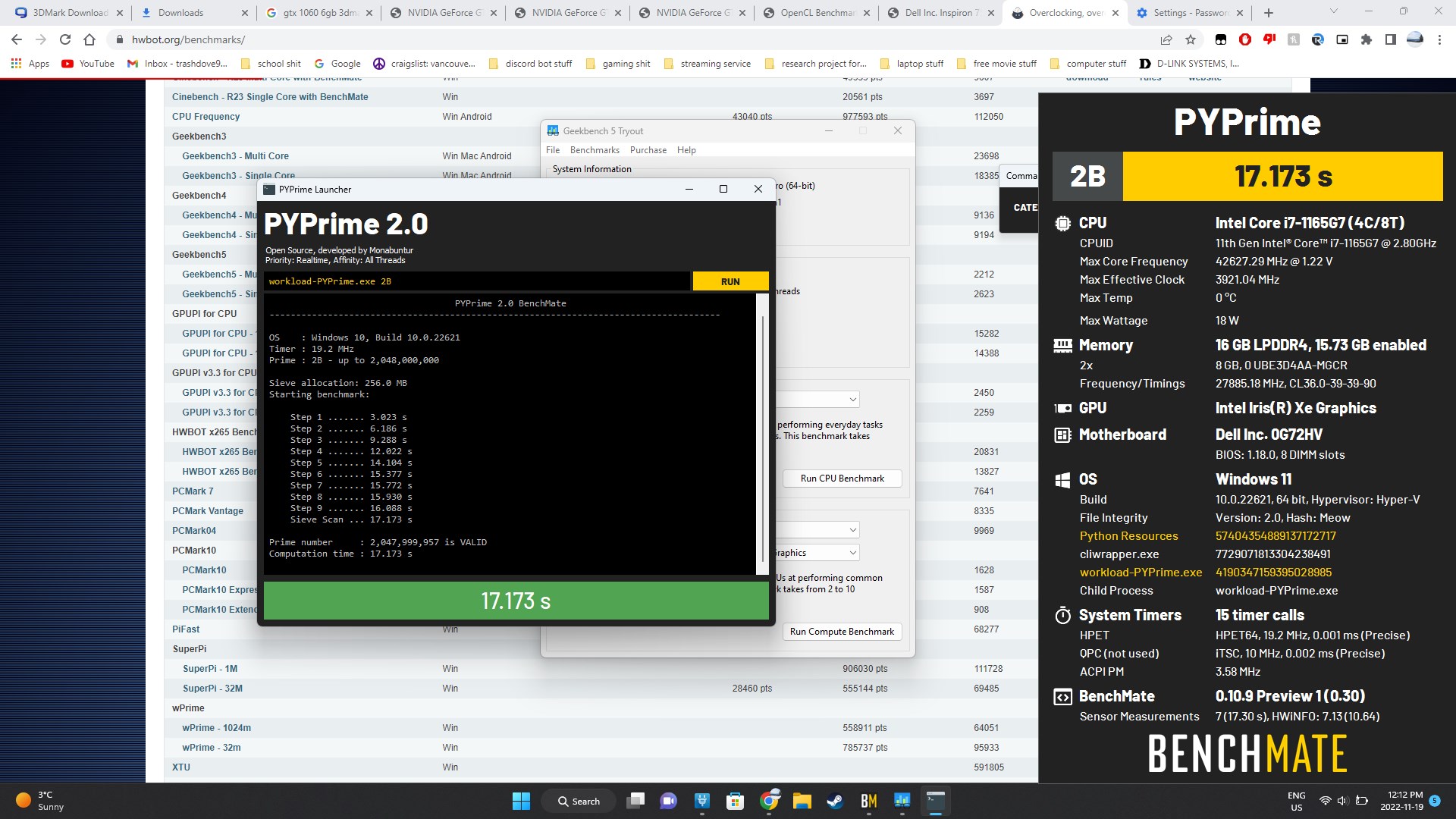Screen dimensions: 1456x819
Task: Open the Tampermonkey extension icon
Action: point(1221,39)
